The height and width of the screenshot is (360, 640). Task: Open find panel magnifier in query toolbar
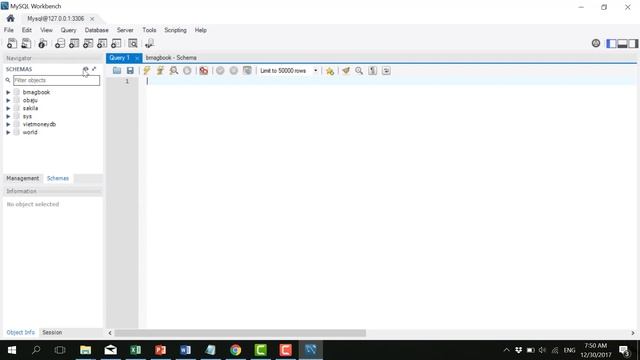359,71
